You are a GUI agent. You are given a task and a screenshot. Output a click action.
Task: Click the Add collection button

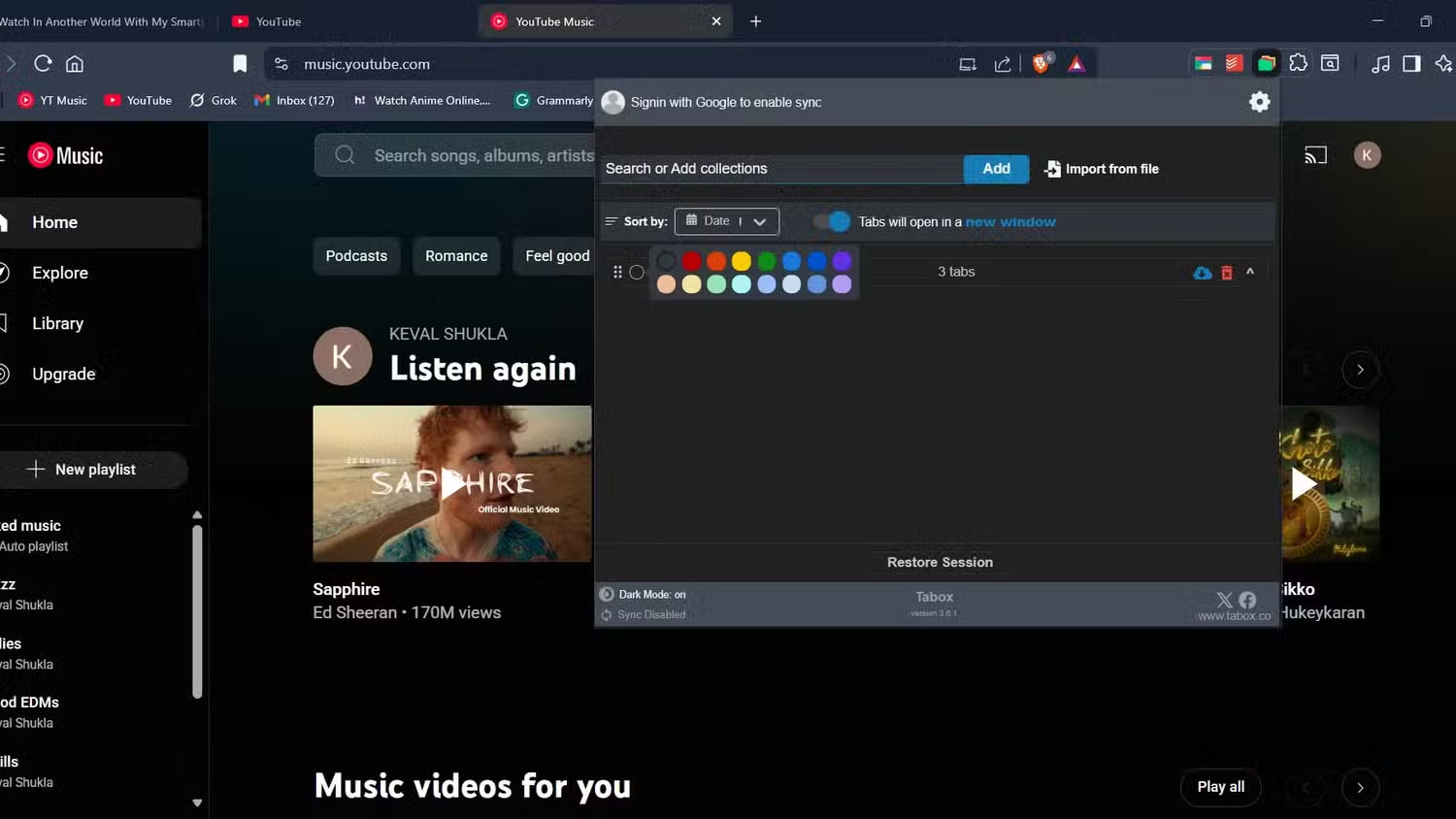click(995, 168)
